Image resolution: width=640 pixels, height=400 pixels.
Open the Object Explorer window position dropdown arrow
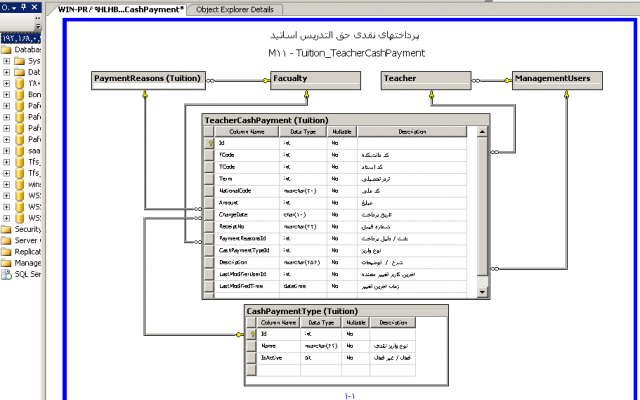coord(15,7)
